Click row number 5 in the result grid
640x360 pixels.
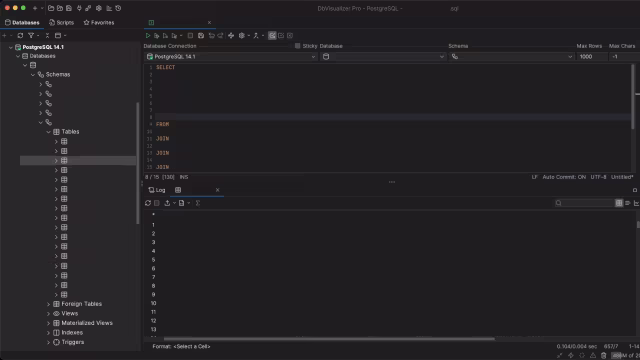[x=153, y=260]
